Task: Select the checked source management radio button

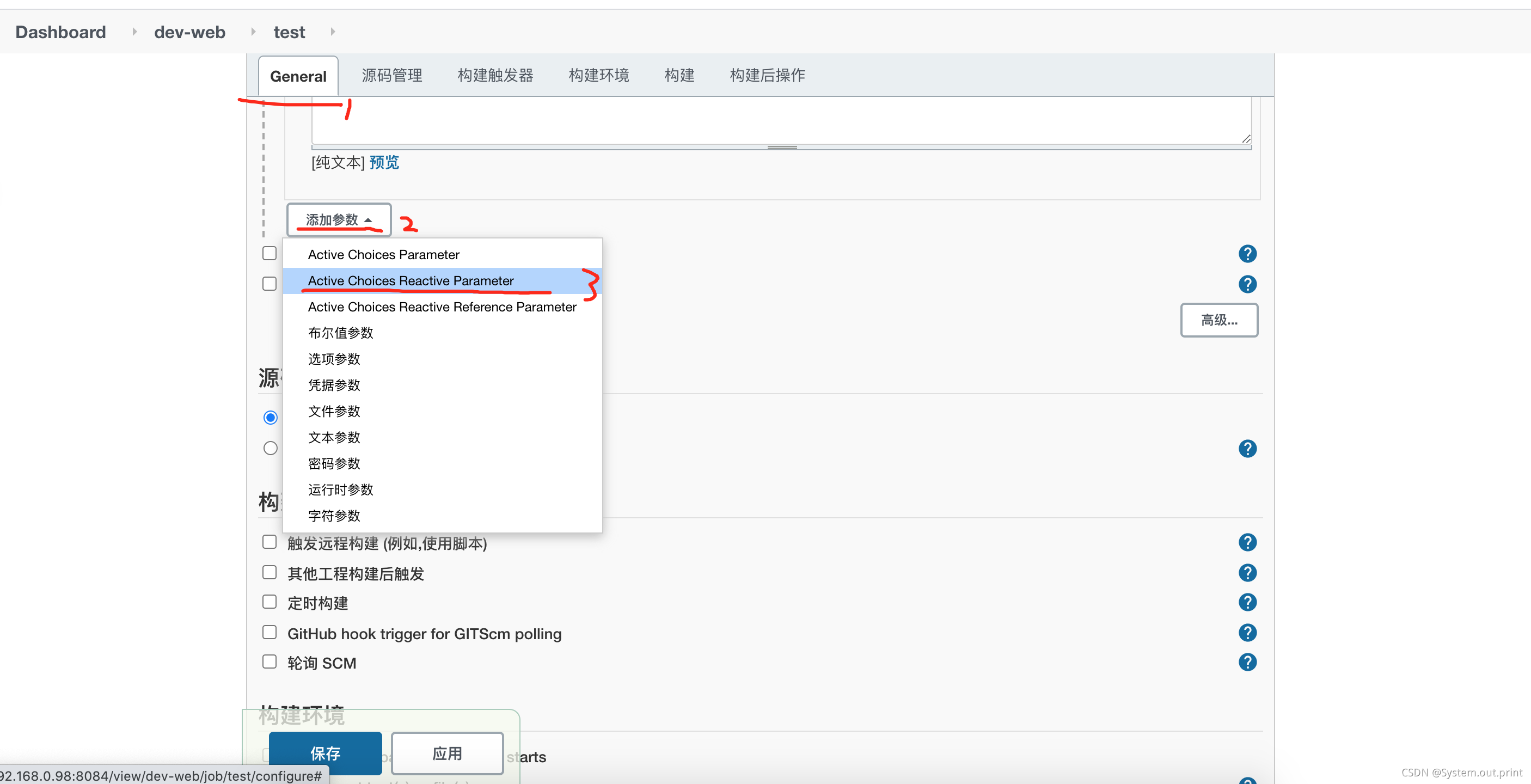Action: click(x=271, y=418)
